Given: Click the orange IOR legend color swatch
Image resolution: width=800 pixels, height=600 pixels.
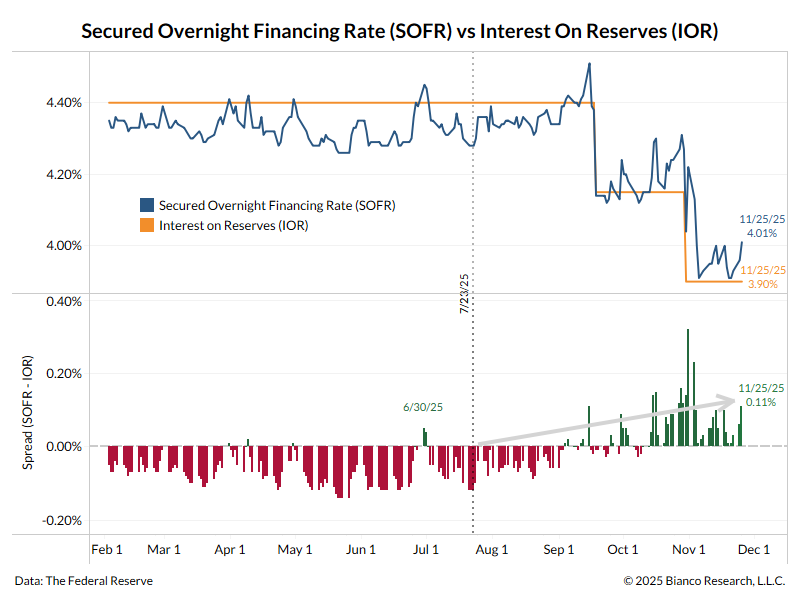Looking at the screenshot, I should [147, 226].
